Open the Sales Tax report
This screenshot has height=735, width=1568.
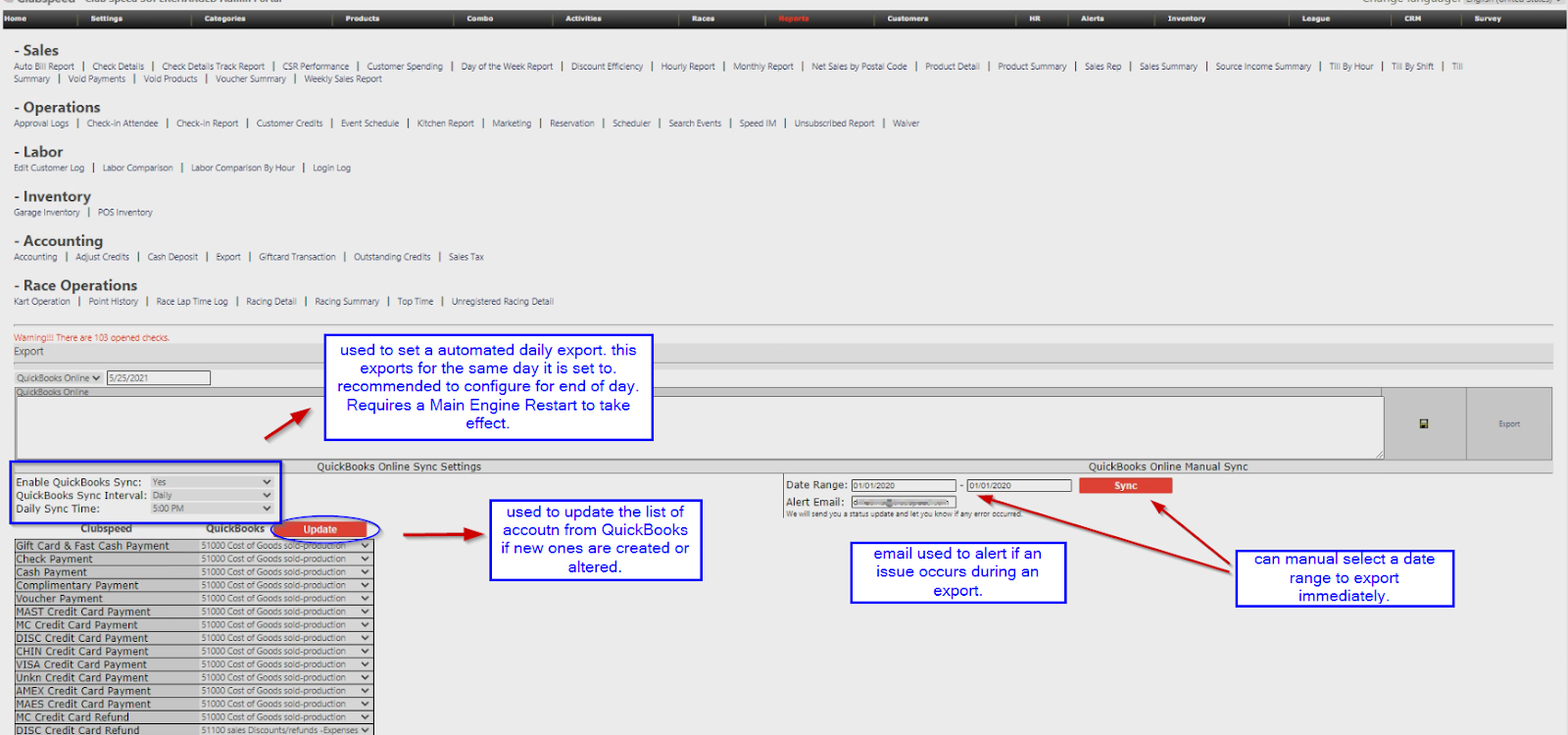click(x=466, y=258)
